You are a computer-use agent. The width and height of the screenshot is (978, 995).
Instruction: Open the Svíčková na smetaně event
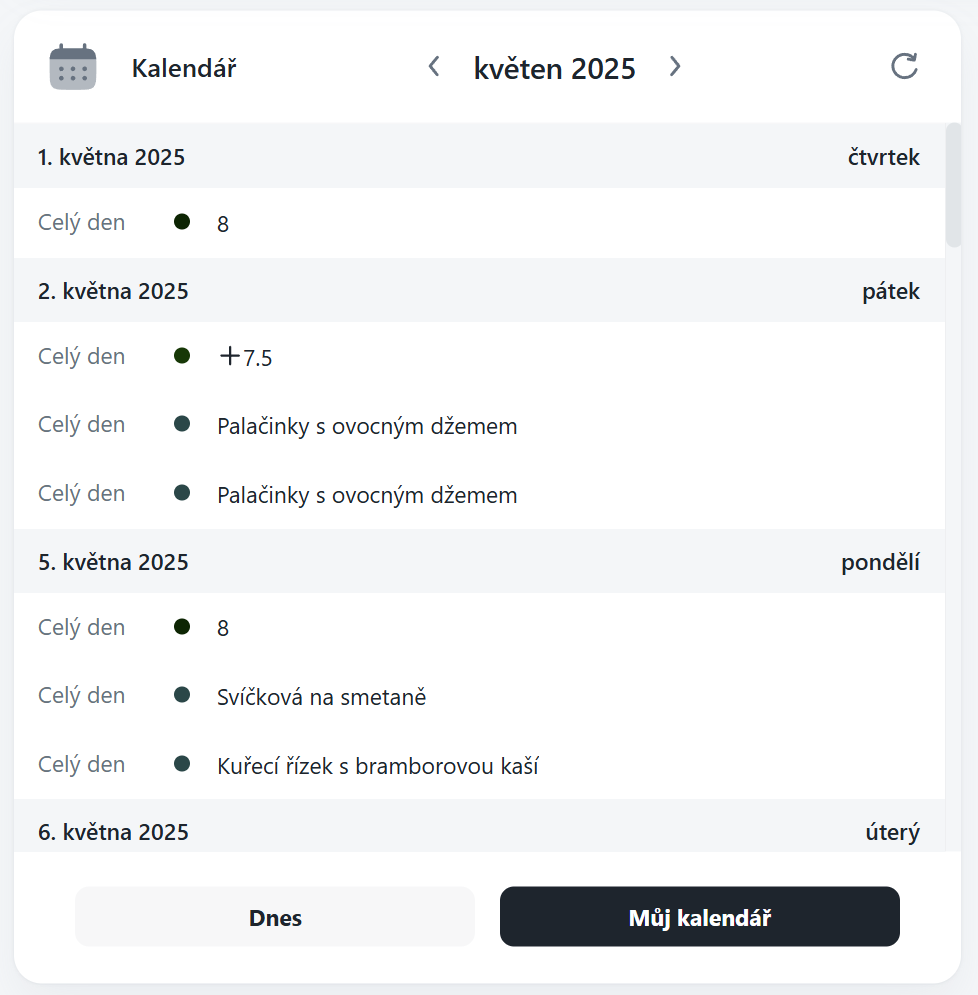pyautogui.click(x=321, y=697)
